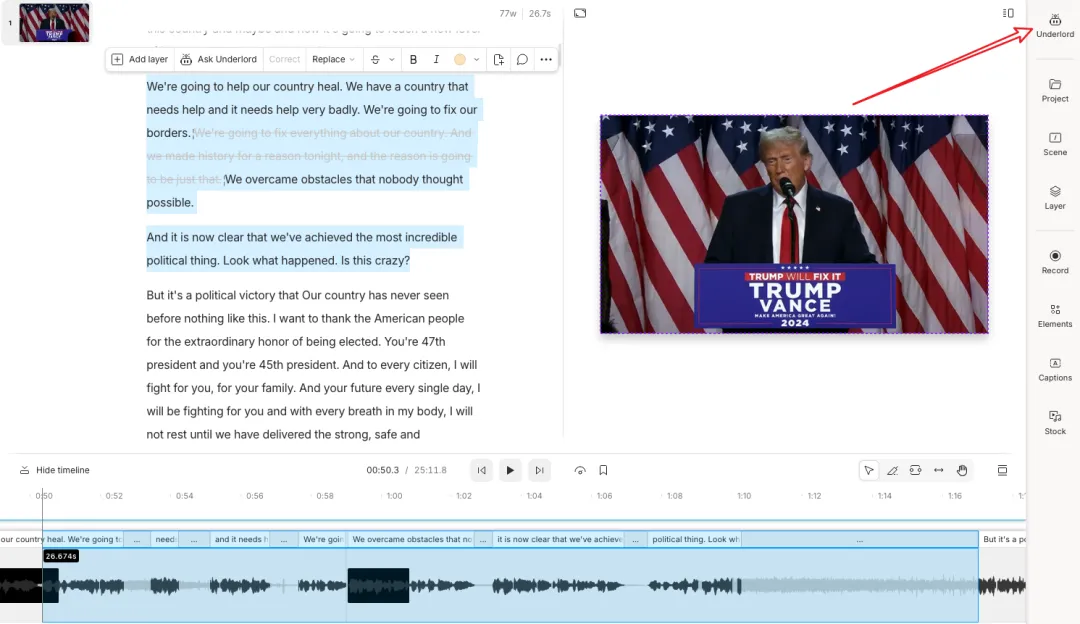Select the hand pan tool
This screenshot has height=624, width=1080.
tap(962, 470)
